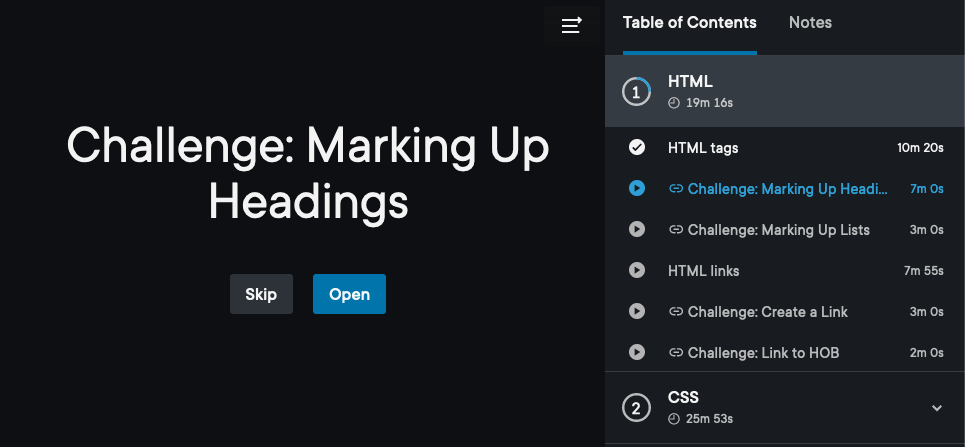Viewport: 965px width, 447px height.
Task: Click the module 2 number circle icon
Action: click(637, 408)
